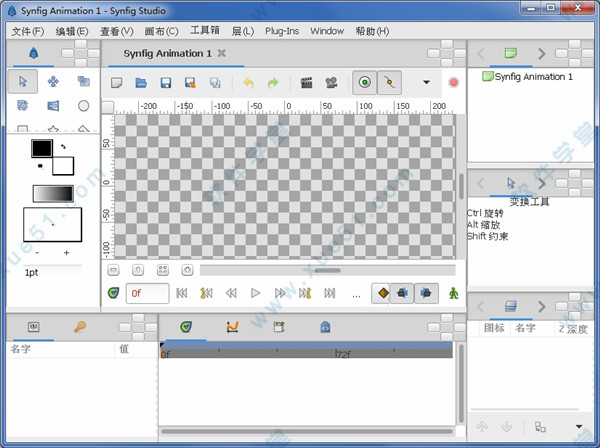This screenshot has height=448, width=600.
Task: Select the Transform arrow tool
Action: point(23,81)
